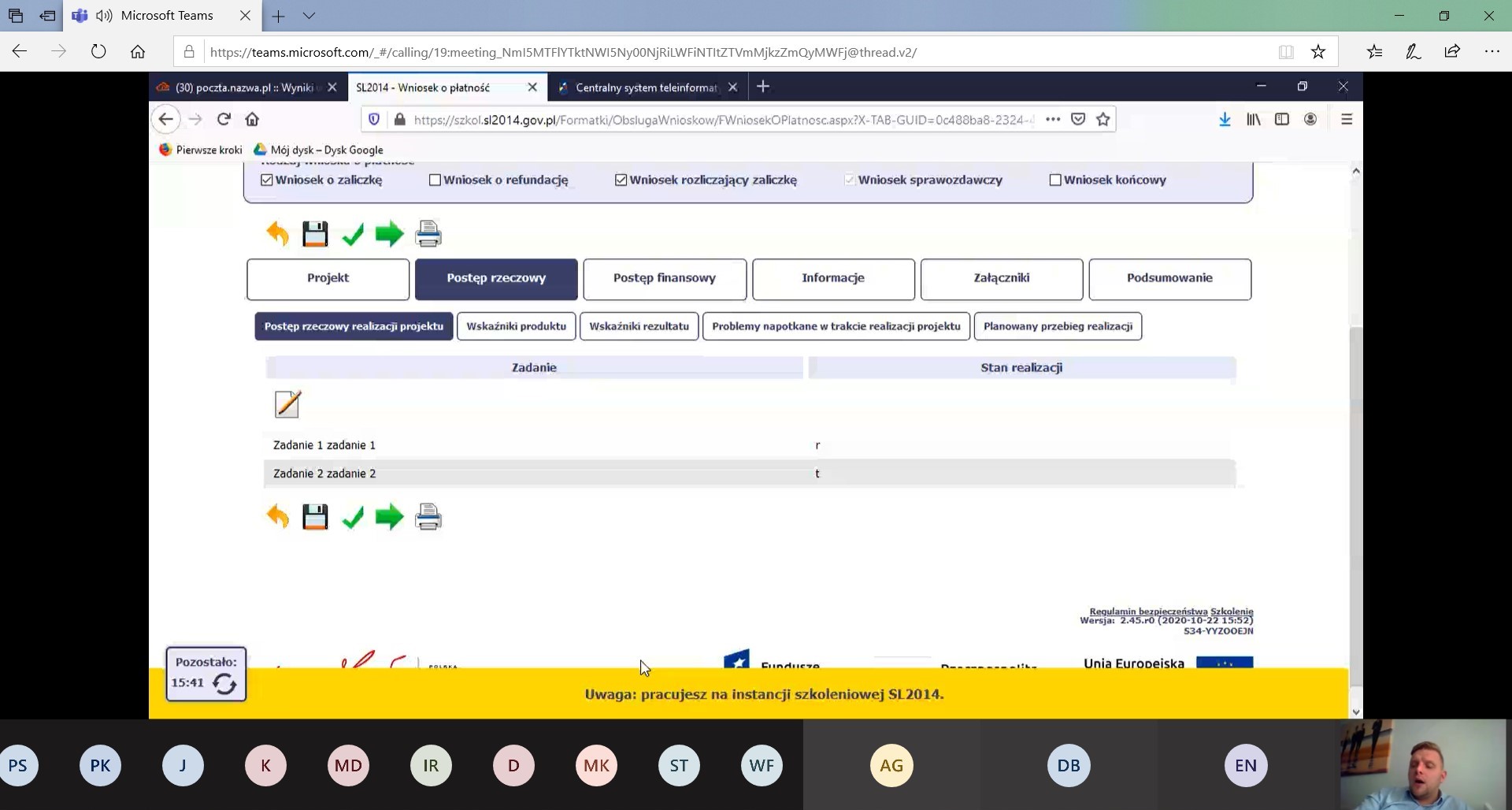Click the lower green checkmark validate icon
The width and height of the screenshot is (1512, 810).
pos(353,517)
